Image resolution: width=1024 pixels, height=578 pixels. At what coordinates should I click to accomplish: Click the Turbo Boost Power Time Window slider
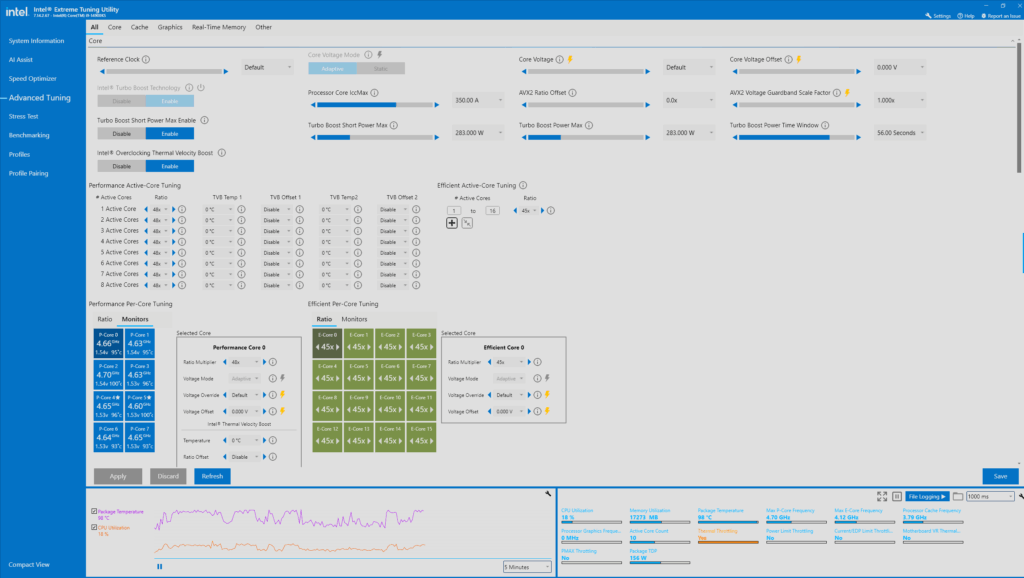point(797,137)
